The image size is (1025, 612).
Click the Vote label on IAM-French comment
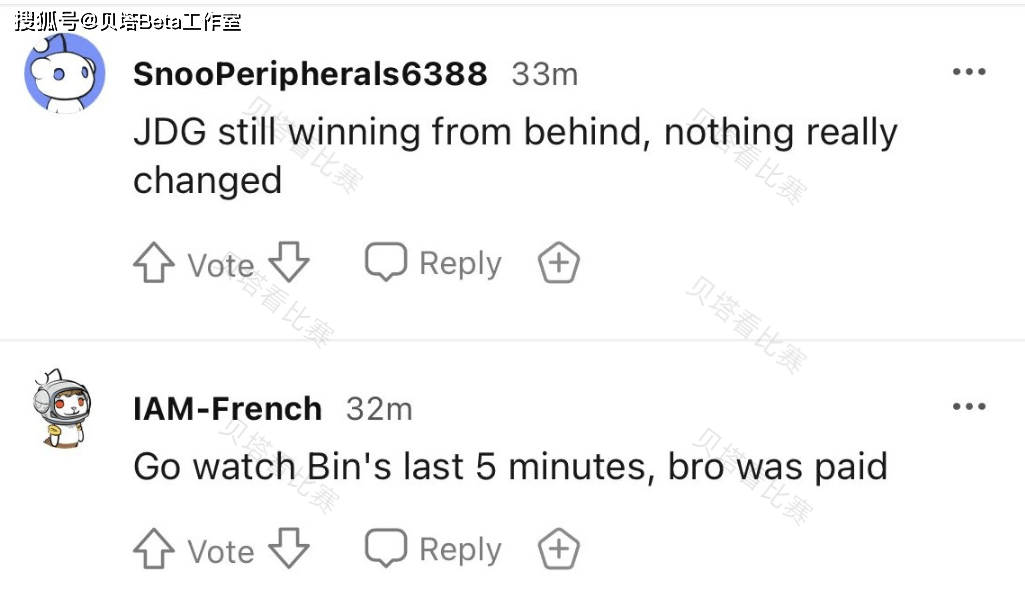point(221,551)
